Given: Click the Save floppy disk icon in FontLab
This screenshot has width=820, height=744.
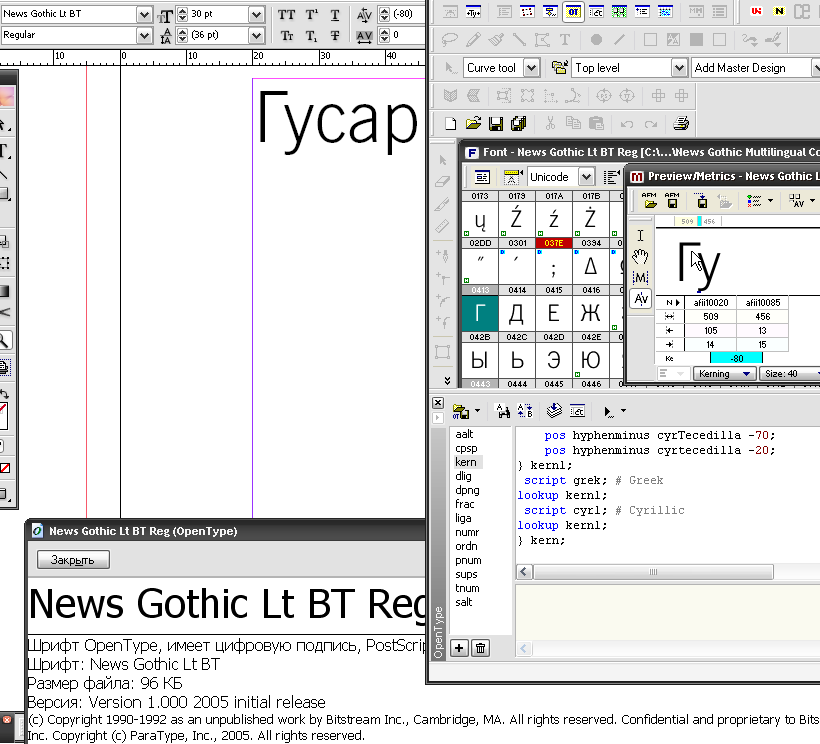Looking at the screenshot, I should 496,124.
